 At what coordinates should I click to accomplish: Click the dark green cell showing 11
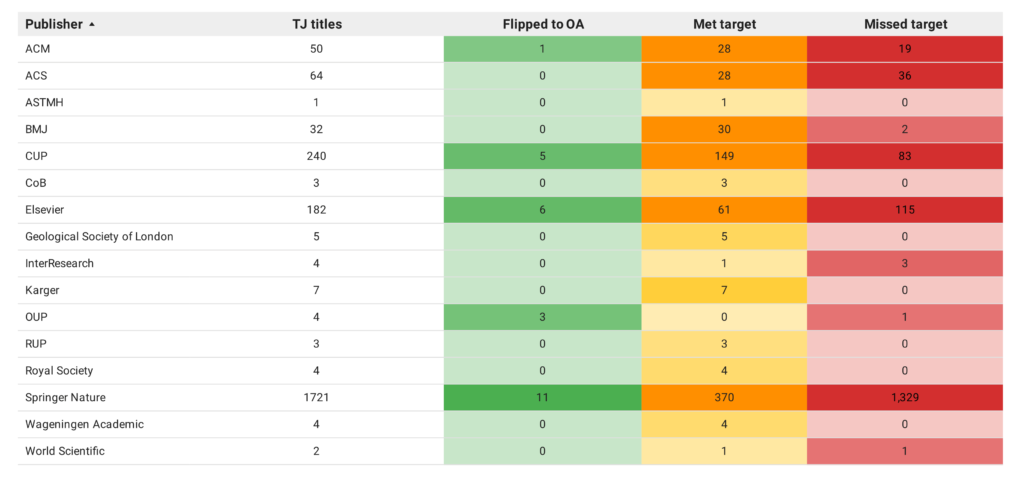pyautogui.click(x=543, y=398)
